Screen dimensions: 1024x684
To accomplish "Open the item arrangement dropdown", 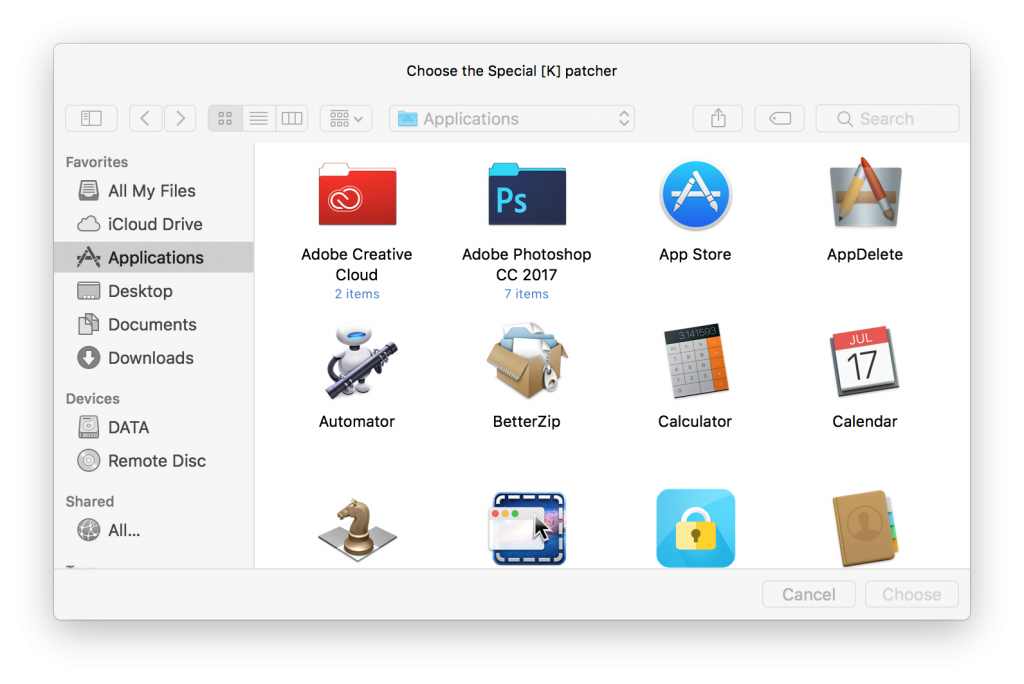I will click(x=346, y=118).
